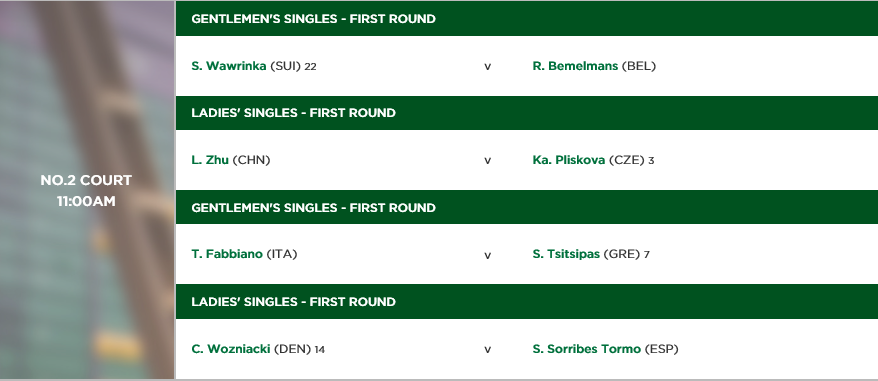Click second Ladies' Singles First Round header
878x381 pixels.
click(527, 301)
